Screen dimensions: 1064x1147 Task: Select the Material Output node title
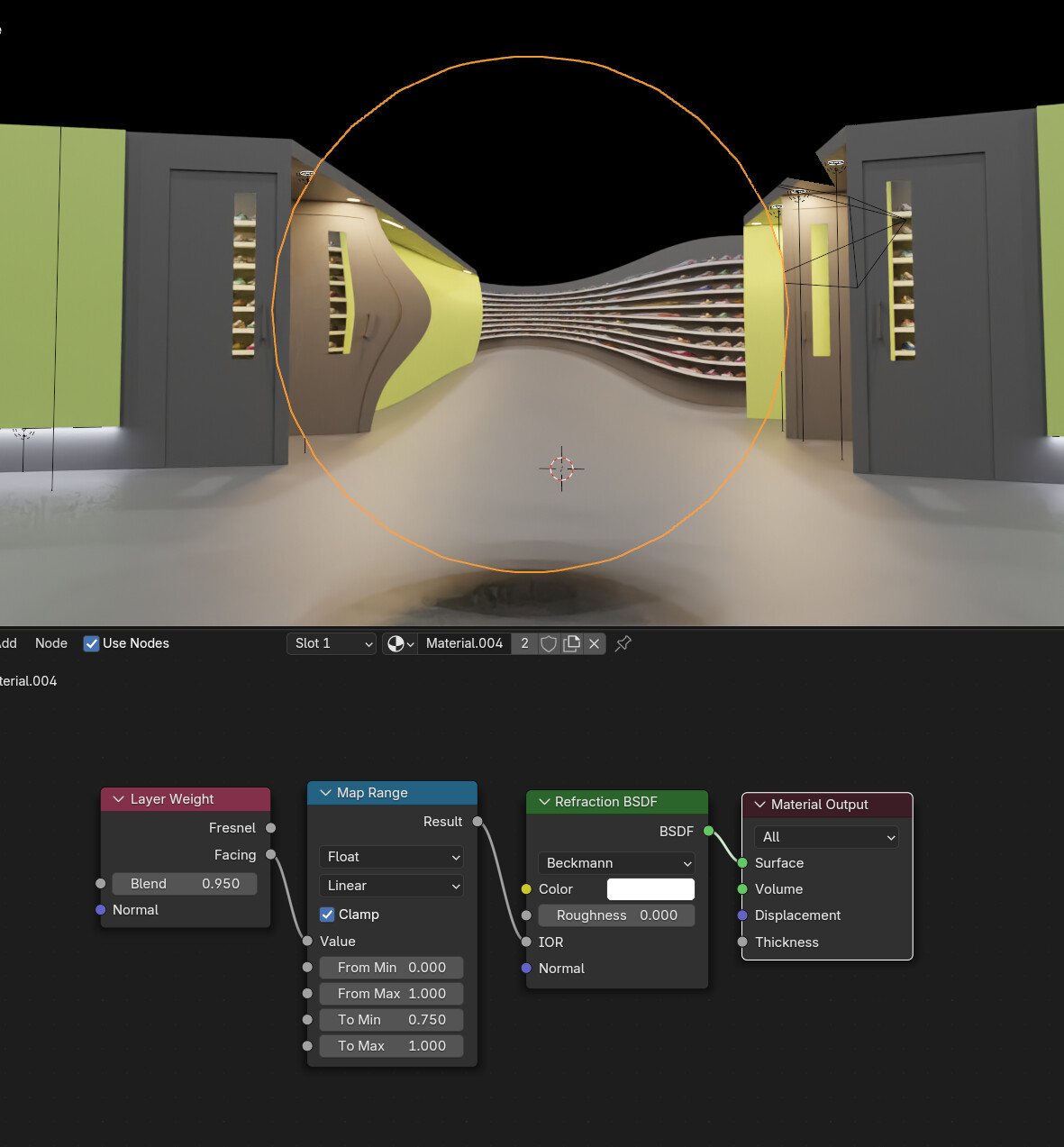point(820,805)
